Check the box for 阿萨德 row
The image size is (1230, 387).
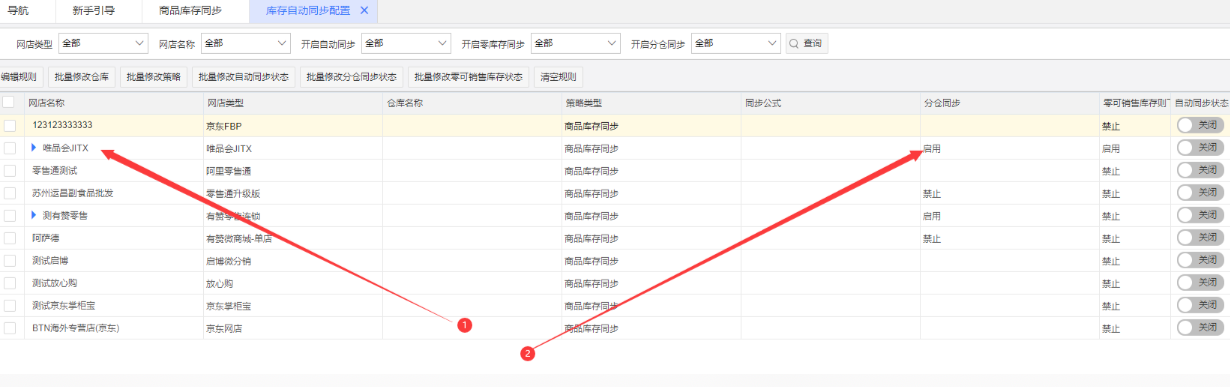[9, 238]
